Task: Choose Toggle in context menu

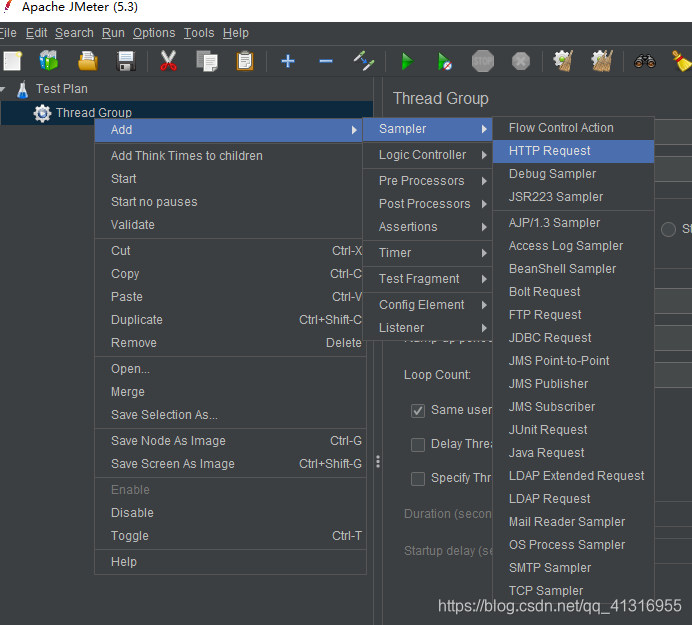Action: (230, 536)
